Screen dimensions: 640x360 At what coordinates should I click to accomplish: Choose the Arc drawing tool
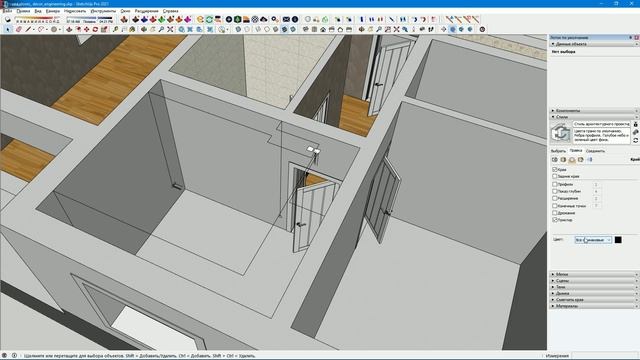click(x=41, y=29)
